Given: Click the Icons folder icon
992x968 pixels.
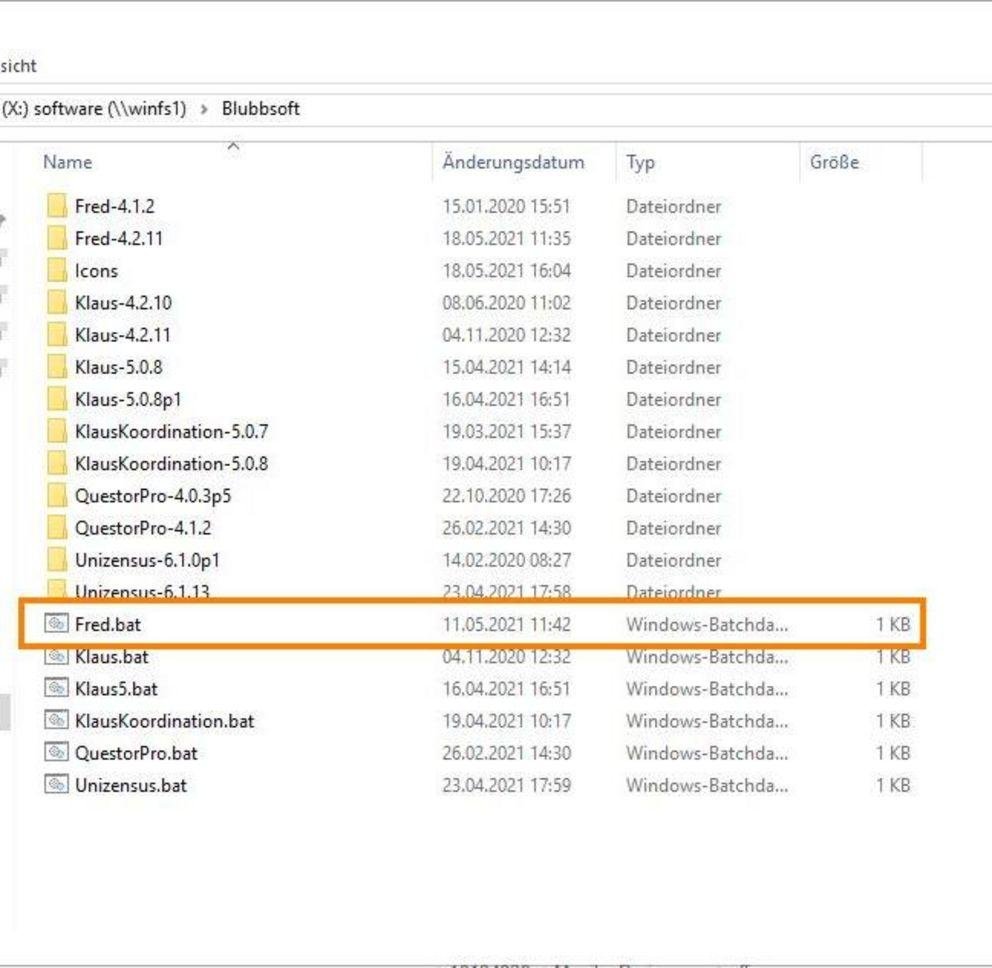Looking at the screenshot, I should tap(56, 271).
